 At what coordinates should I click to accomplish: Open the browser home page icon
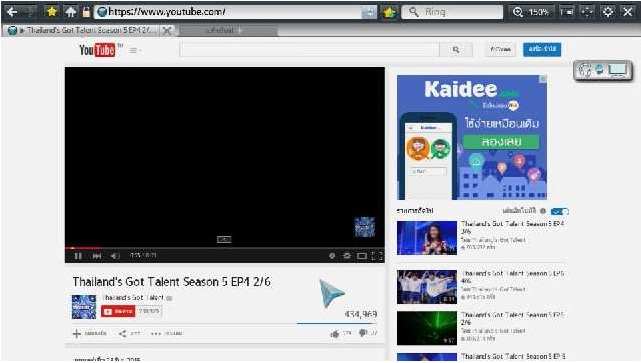click(71, 12)
